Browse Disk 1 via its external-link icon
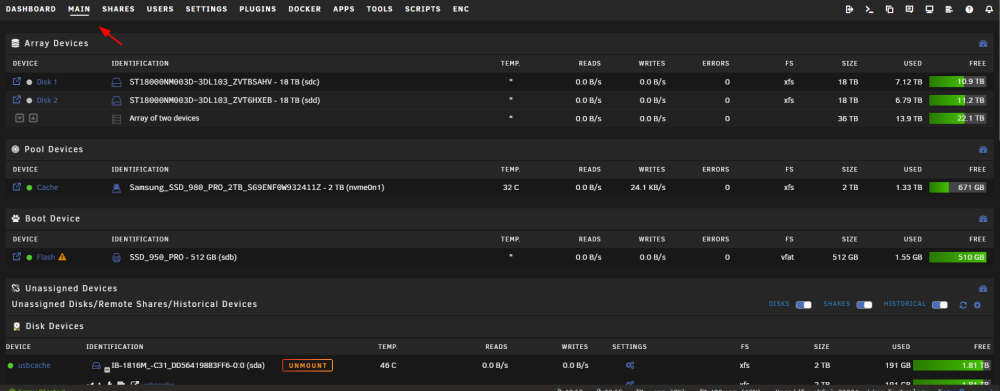Viewport: 1000px width, 391px height. [17, 82]
